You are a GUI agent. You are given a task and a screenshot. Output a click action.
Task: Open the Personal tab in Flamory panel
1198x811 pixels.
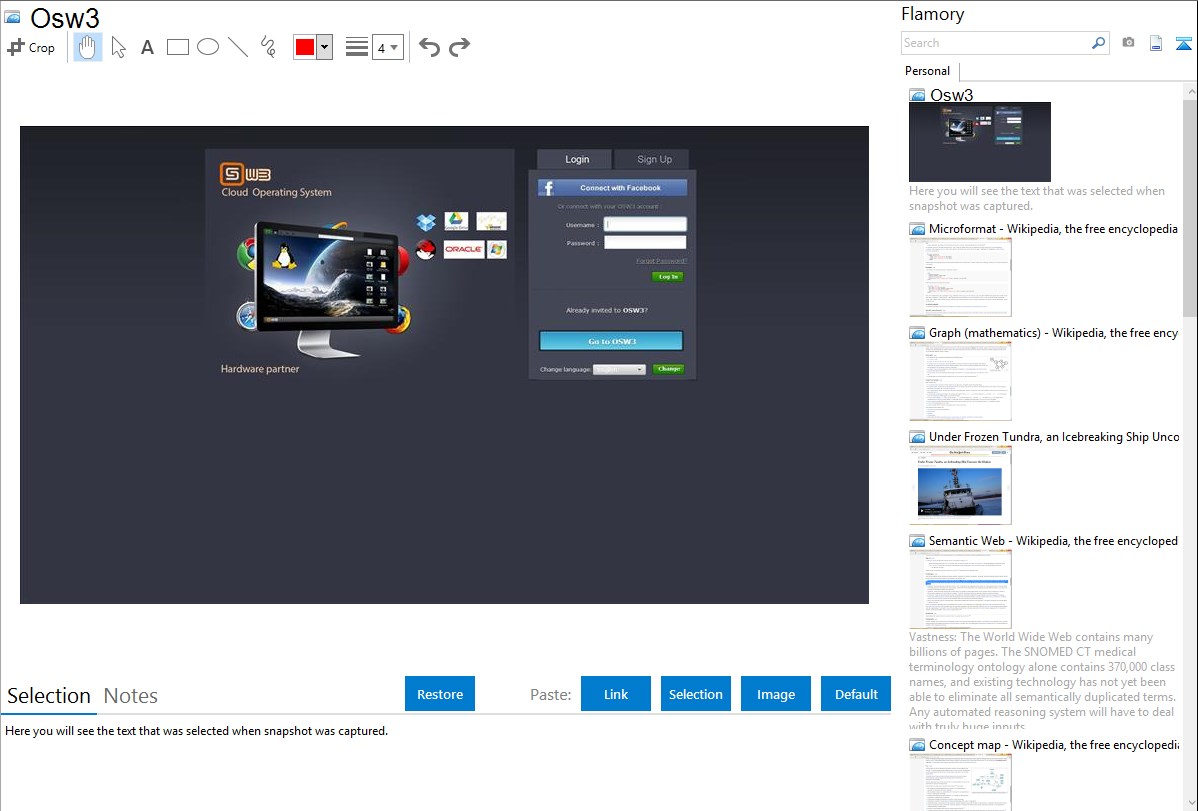[927, 71]
